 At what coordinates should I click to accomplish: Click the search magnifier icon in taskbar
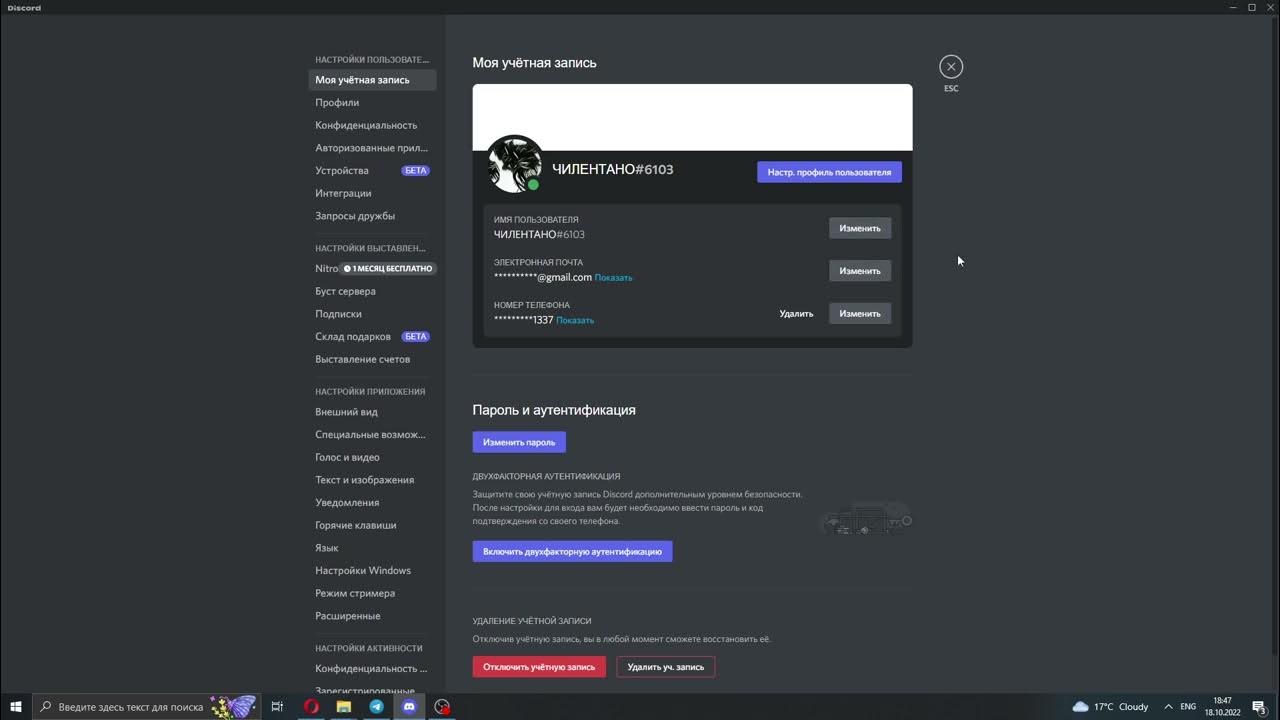click(x=45, y=707)
